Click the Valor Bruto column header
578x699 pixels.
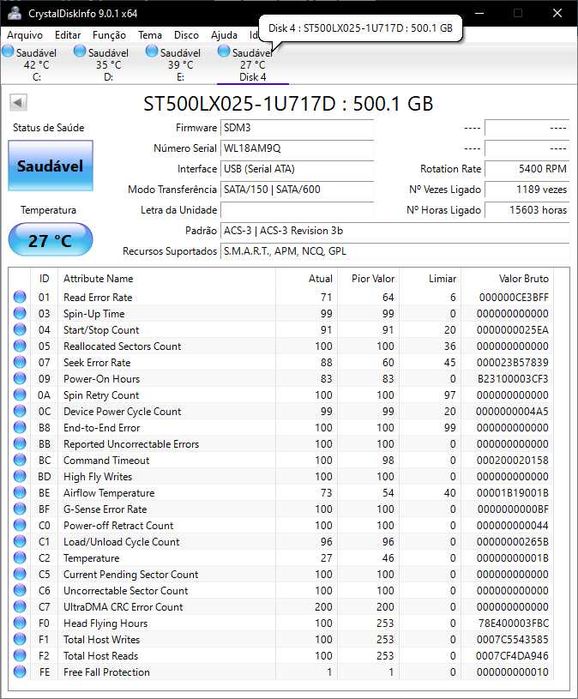524,279
